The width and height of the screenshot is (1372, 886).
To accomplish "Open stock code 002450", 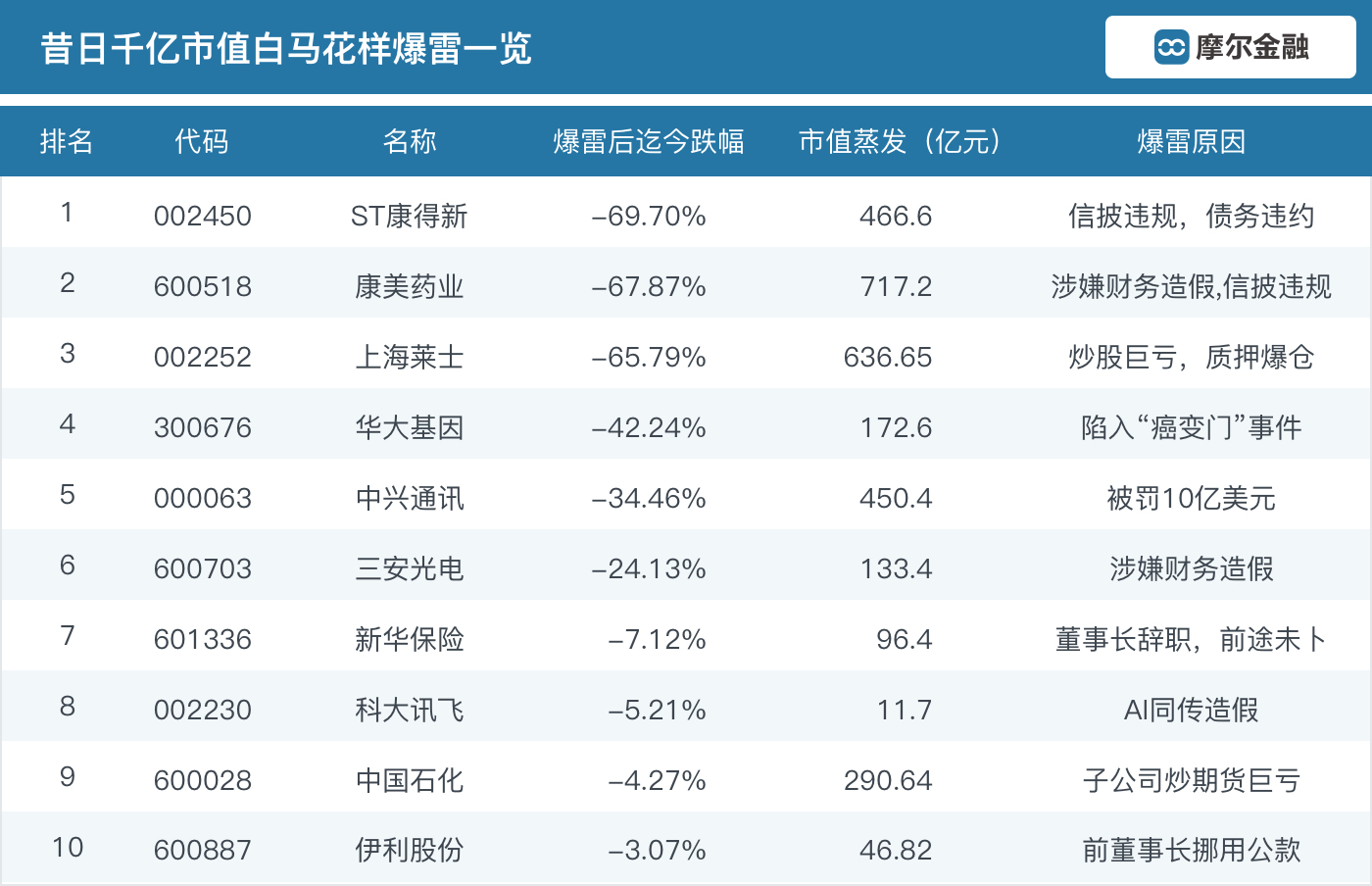I will pos(203,216).
